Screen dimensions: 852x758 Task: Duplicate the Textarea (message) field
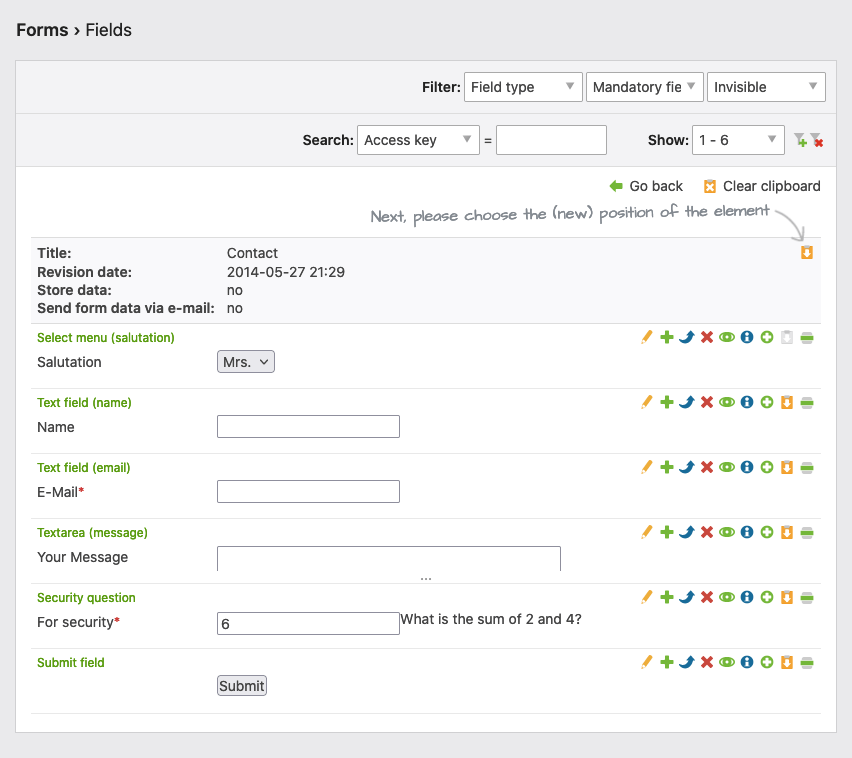coord(667,532)
